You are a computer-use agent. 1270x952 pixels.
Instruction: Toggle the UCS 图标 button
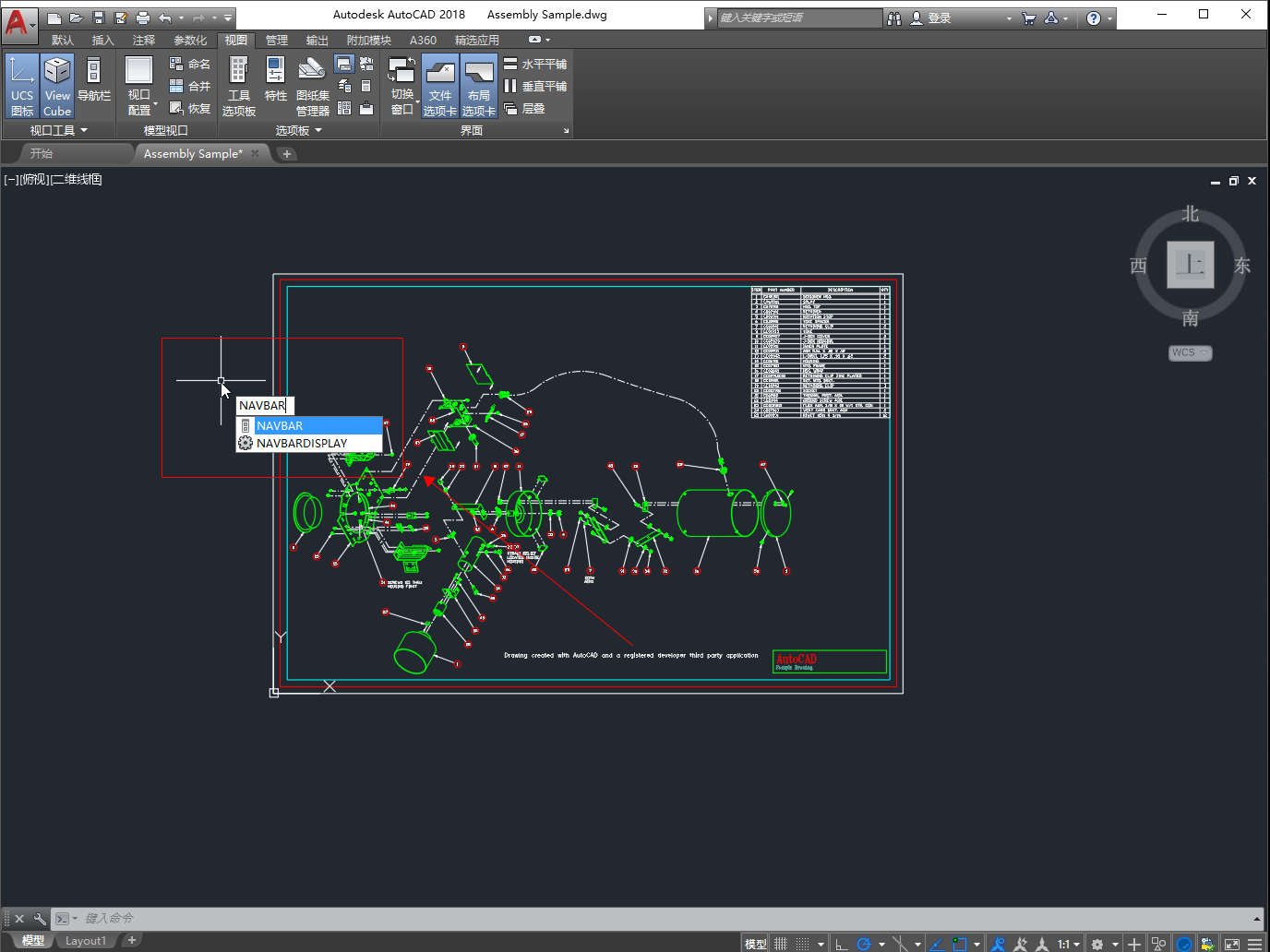coord(22,86)
